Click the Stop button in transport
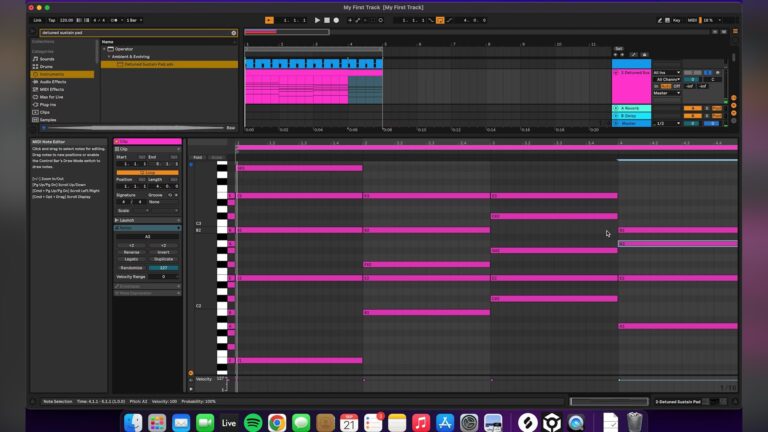The height and width of the screenshot is (432, 768). coord(327,20)
